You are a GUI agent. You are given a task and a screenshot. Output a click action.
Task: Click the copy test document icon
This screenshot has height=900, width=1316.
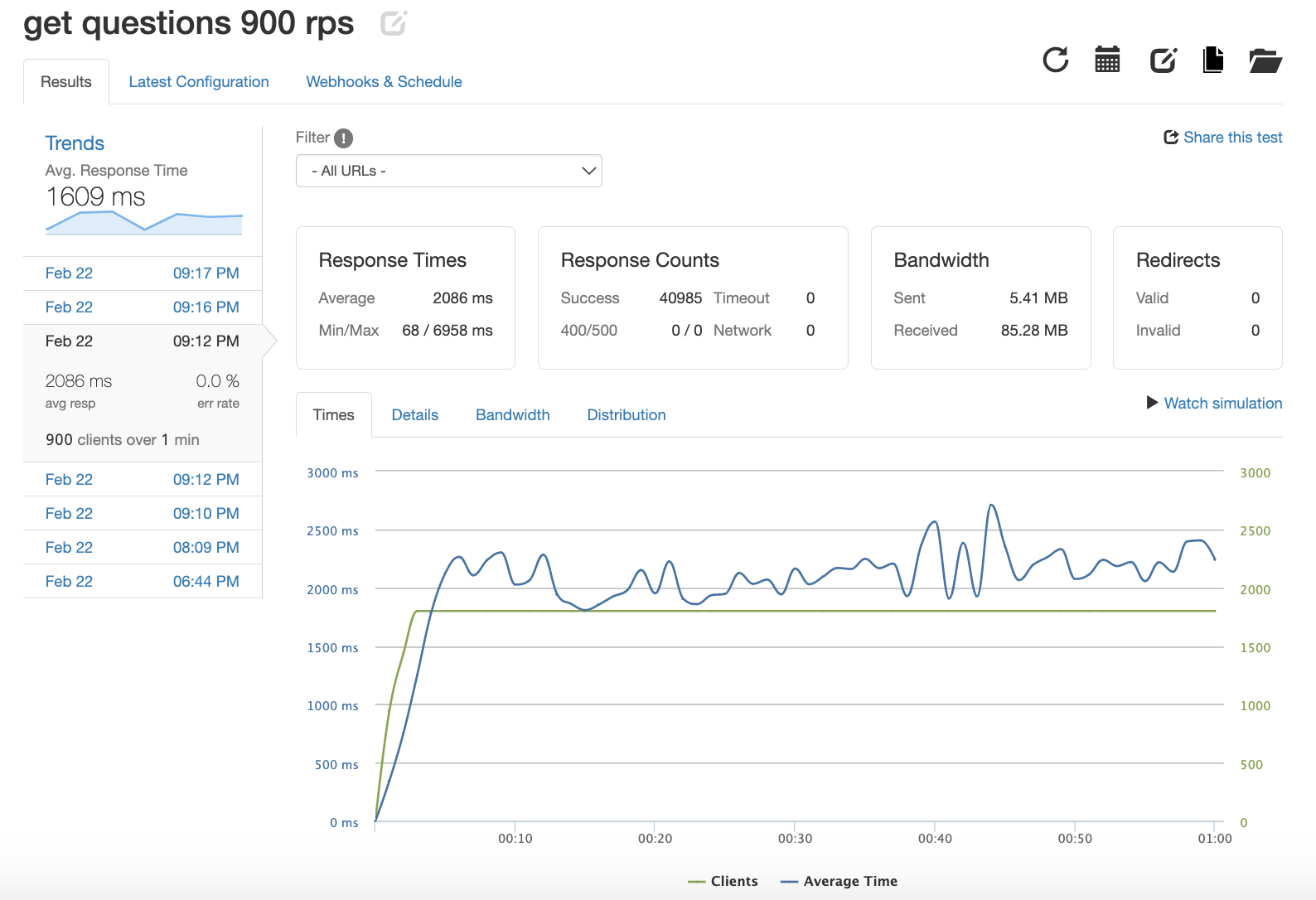(1213, 60)
